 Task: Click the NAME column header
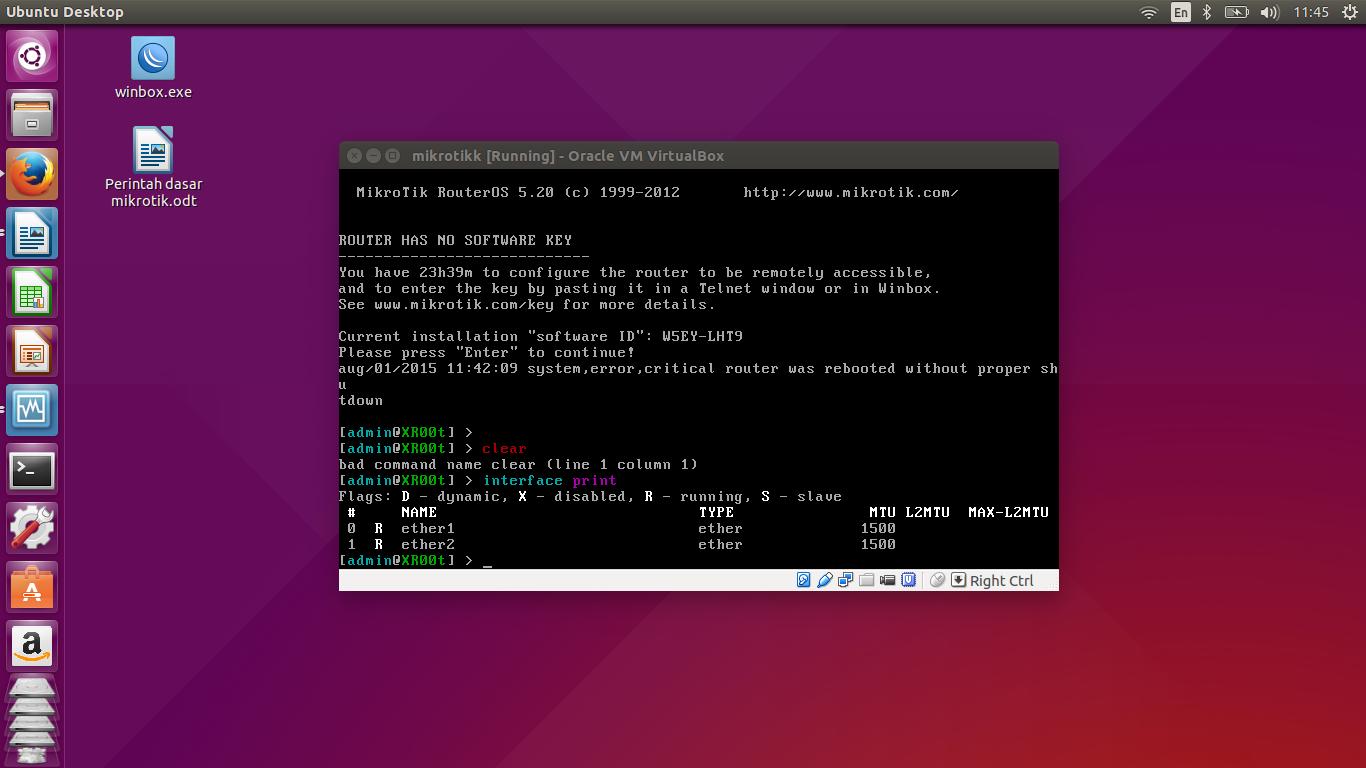coord(419,512)
